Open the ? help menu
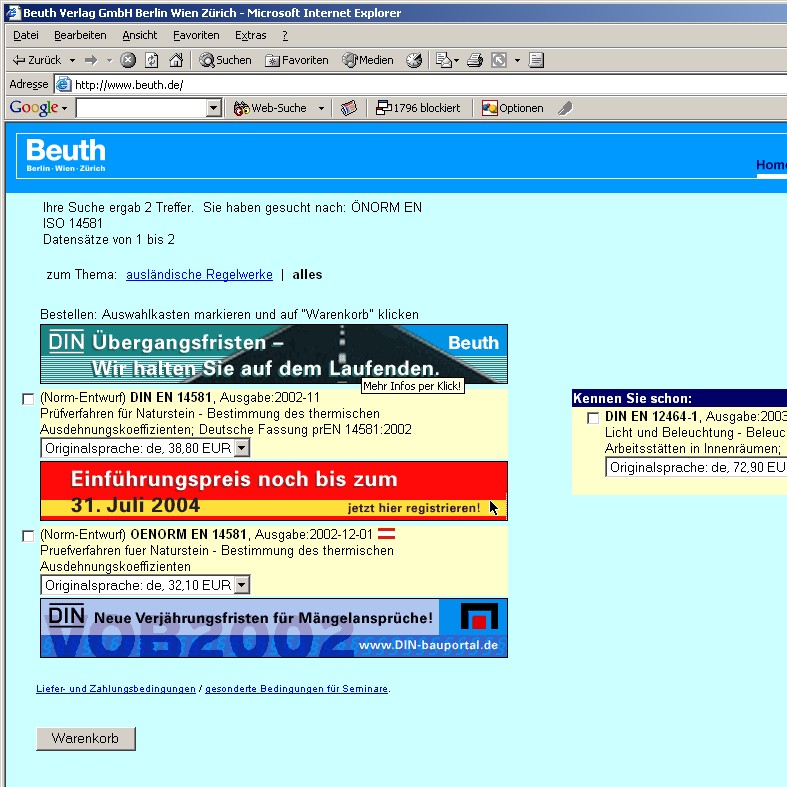Viewport: 787px width, 787px height. tap(285, 35)
